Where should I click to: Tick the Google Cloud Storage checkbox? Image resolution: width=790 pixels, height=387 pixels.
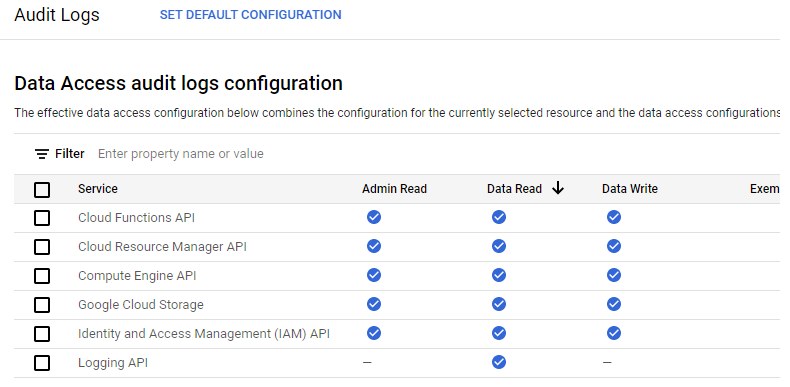pos(42,305)
